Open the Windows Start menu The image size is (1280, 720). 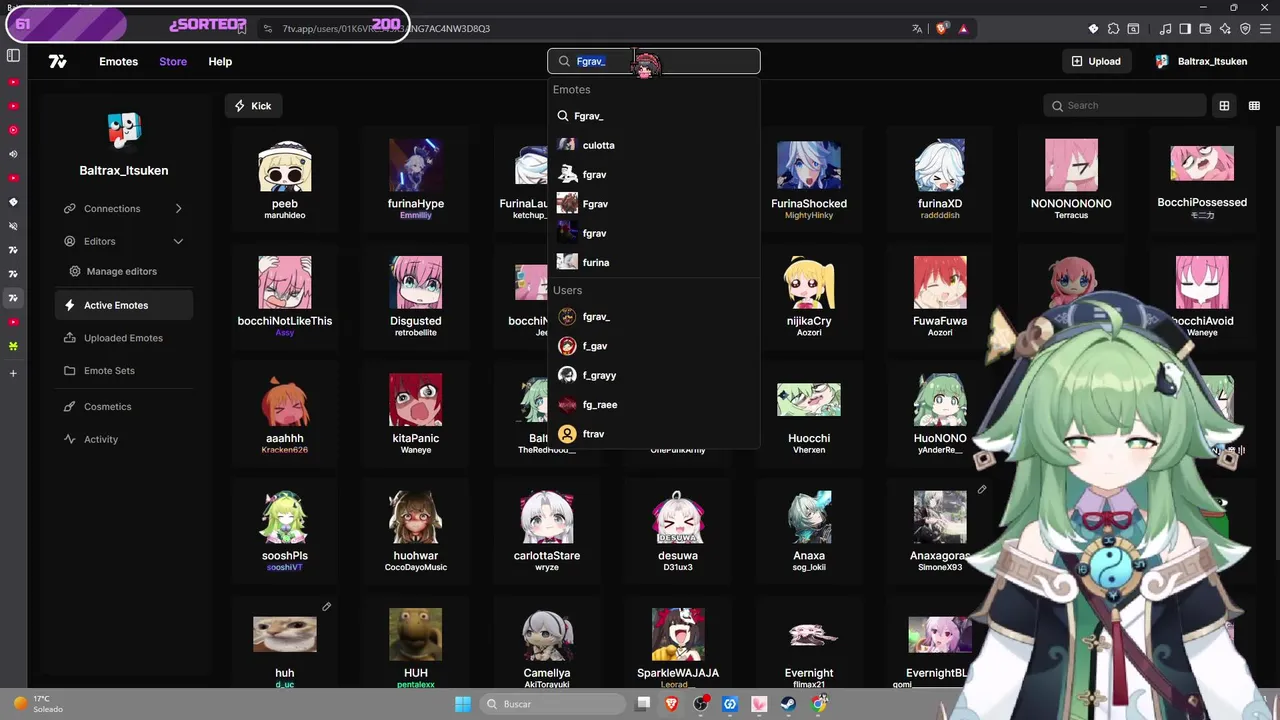click(463, 704)
